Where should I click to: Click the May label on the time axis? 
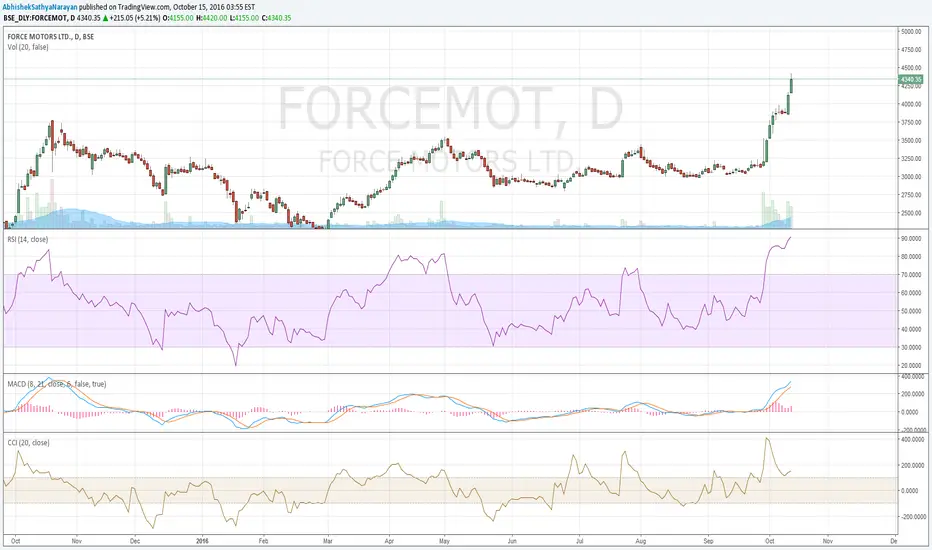point(445,541)
